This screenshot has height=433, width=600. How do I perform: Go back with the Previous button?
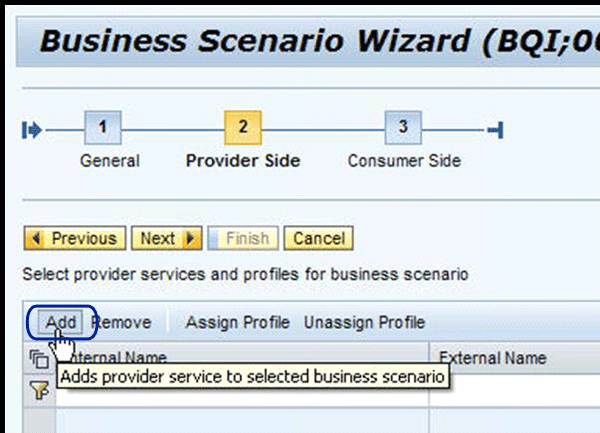(x=75, y=239)
